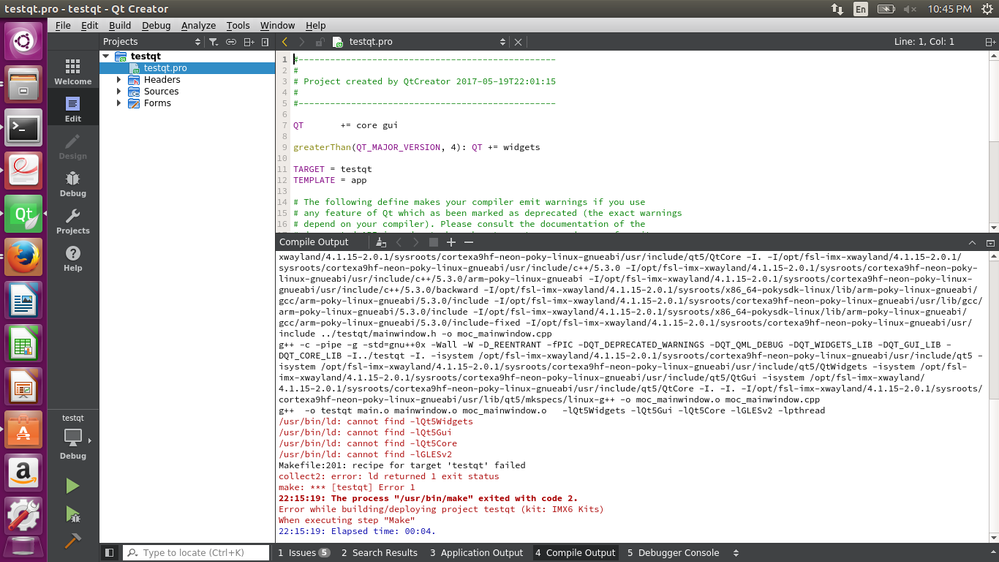This screenshot has height=562, width=999.
Task: Open the Edit menu
Action: 89,25
